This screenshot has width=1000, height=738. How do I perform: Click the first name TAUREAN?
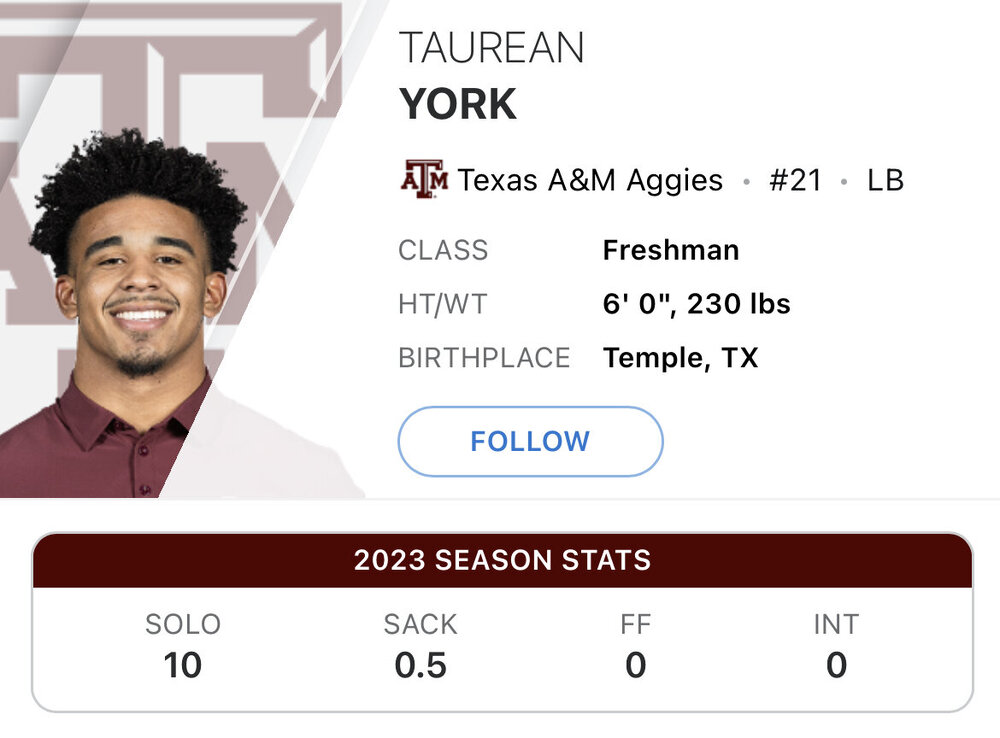coord(491,48)
